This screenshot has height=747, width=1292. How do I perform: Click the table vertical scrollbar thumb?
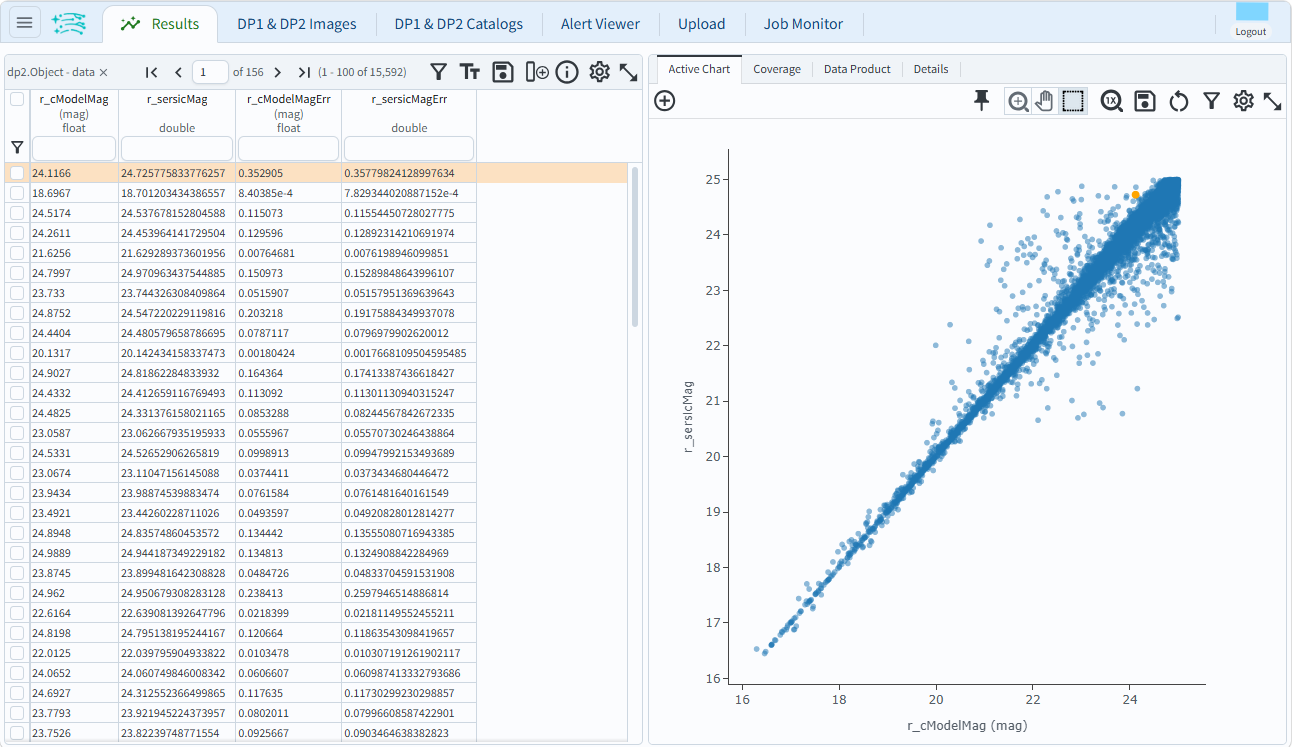point(635,246)
